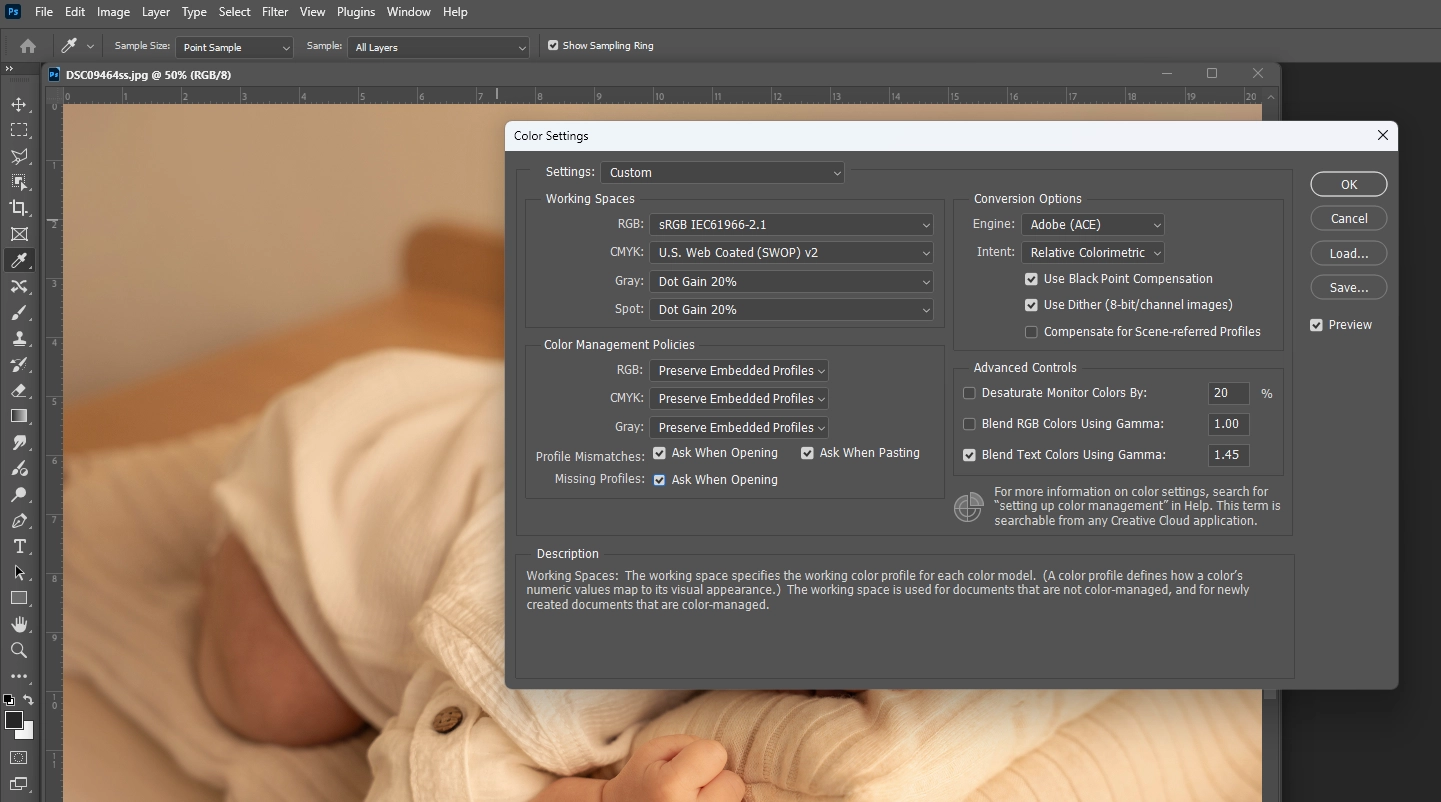The width and height of the screenshot is (1441, 802).
Task: Click OK in Color Settings
Action: tap(1349, 184)
